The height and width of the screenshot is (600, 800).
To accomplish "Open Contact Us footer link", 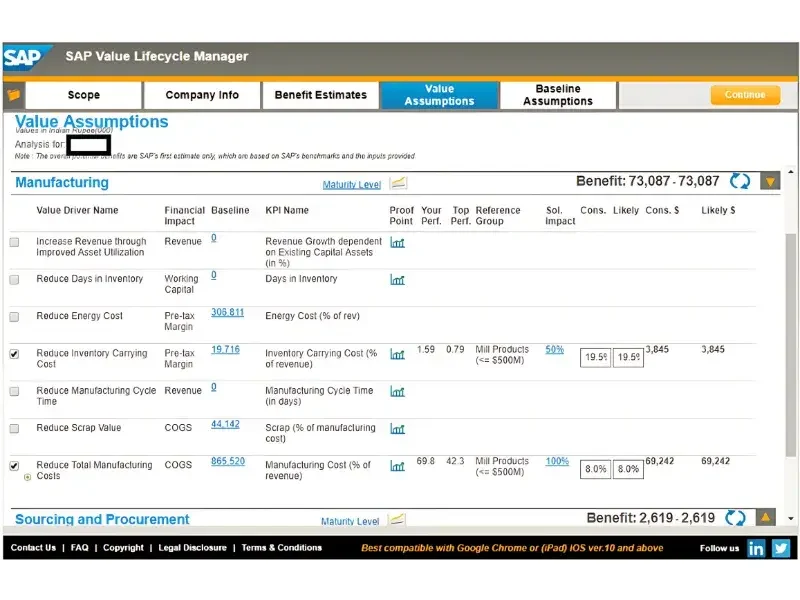I will 33,547.
